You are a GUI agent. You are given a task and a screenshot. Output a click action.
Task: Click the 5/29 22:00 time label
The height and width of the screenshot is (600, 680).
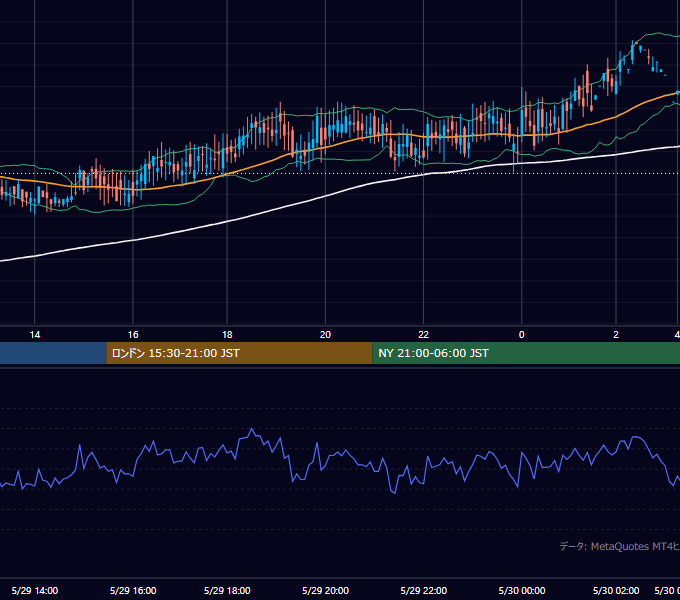click(424, 590)
